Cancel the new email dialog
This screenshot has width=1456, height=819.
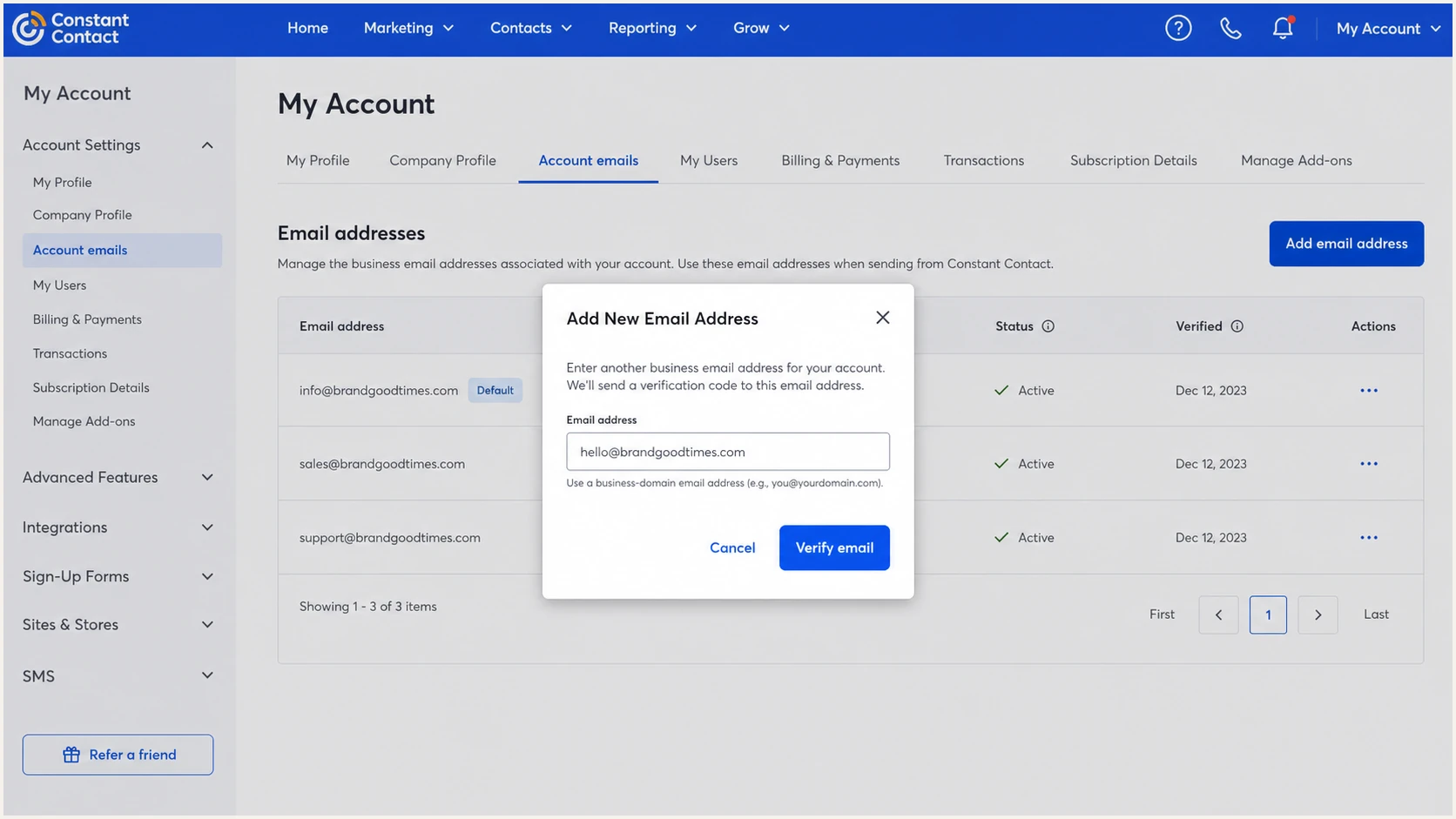[x=732, y=547]
